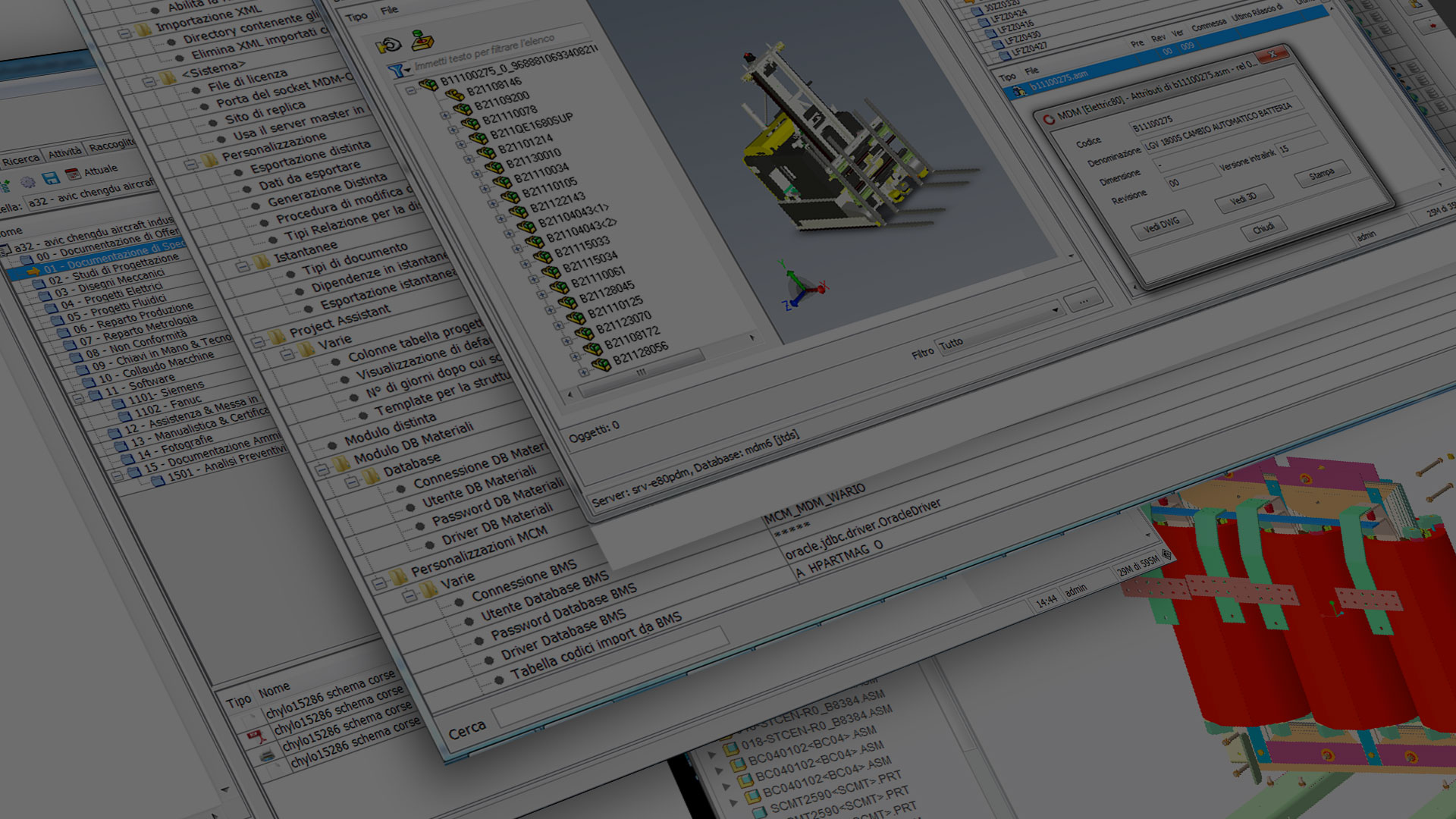Click the Commessa column header
Image resolution: width=1456 pixels, height=819 pixels.
pyautogui.click(x=1208, y=25)
